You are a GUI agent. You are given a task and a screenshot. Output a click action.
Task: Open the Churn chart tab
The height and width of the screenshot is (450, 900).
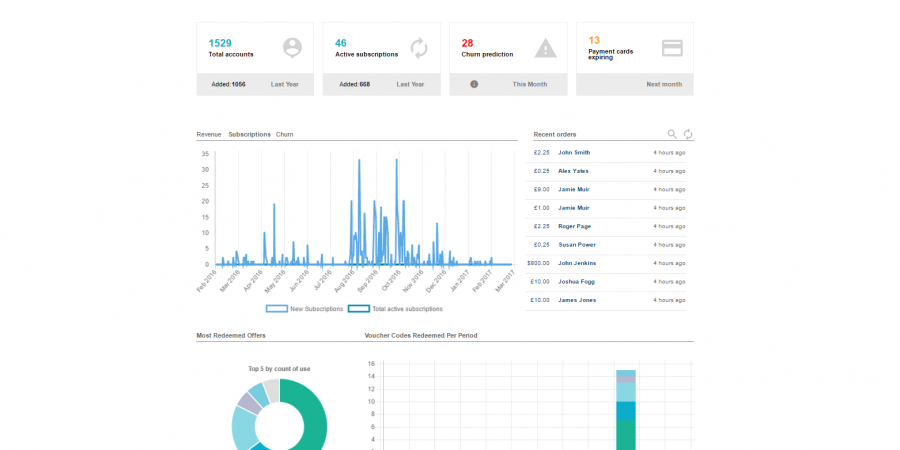pyautogui.click(x=285, y=134)
